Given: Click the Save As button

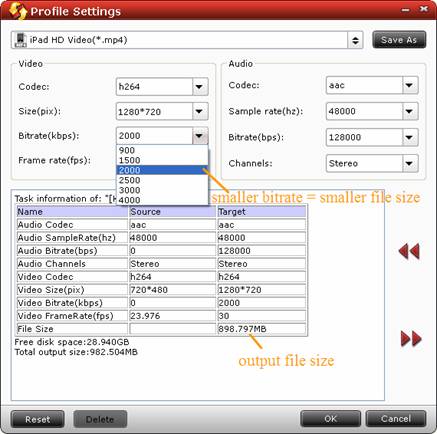Looking at the screenshot, I should click(399, 40).
